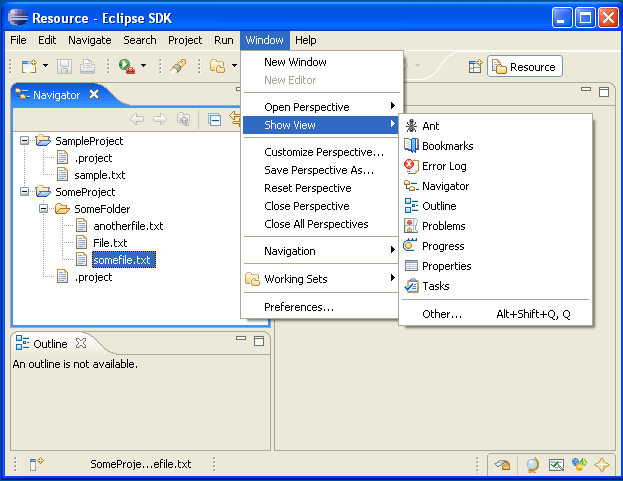Choose Close All Perspectives menu item
Screen dimensions: 623x481
coord(322,224)
